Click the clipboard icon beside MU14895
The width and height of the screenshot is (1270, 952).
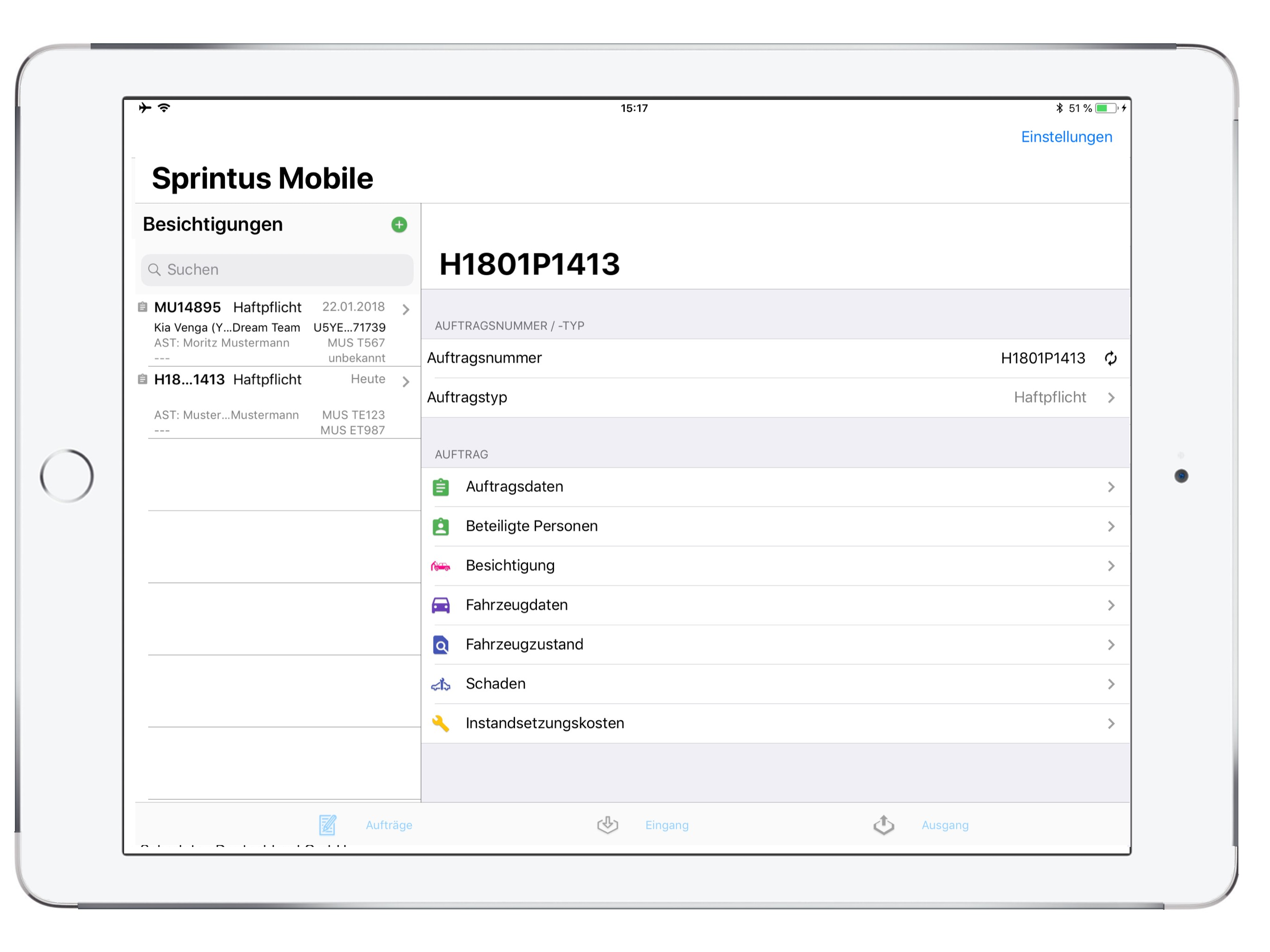pos(142,307)
